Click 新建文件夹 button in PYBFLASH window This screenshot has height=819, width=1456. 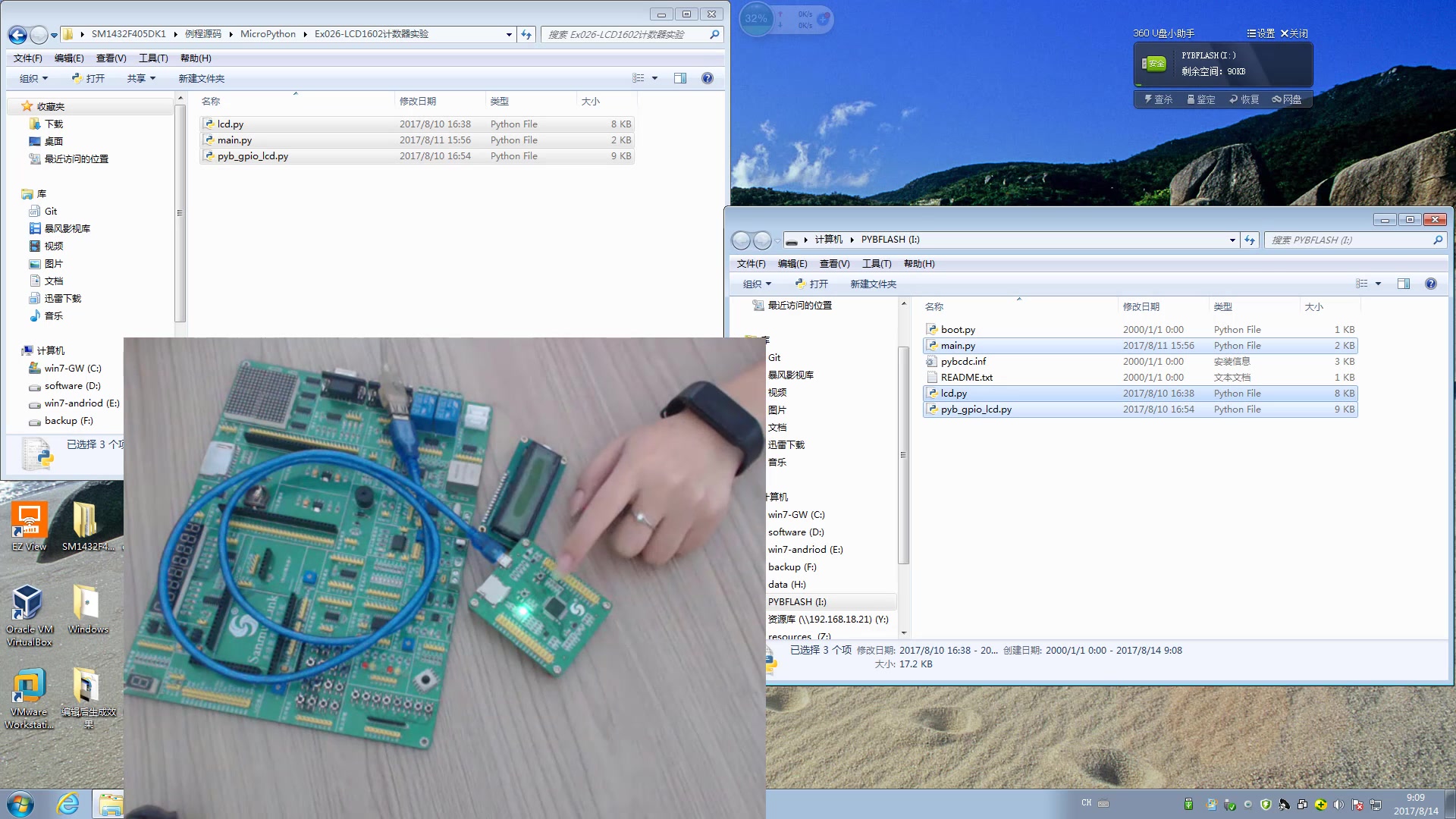pos(873,284)
